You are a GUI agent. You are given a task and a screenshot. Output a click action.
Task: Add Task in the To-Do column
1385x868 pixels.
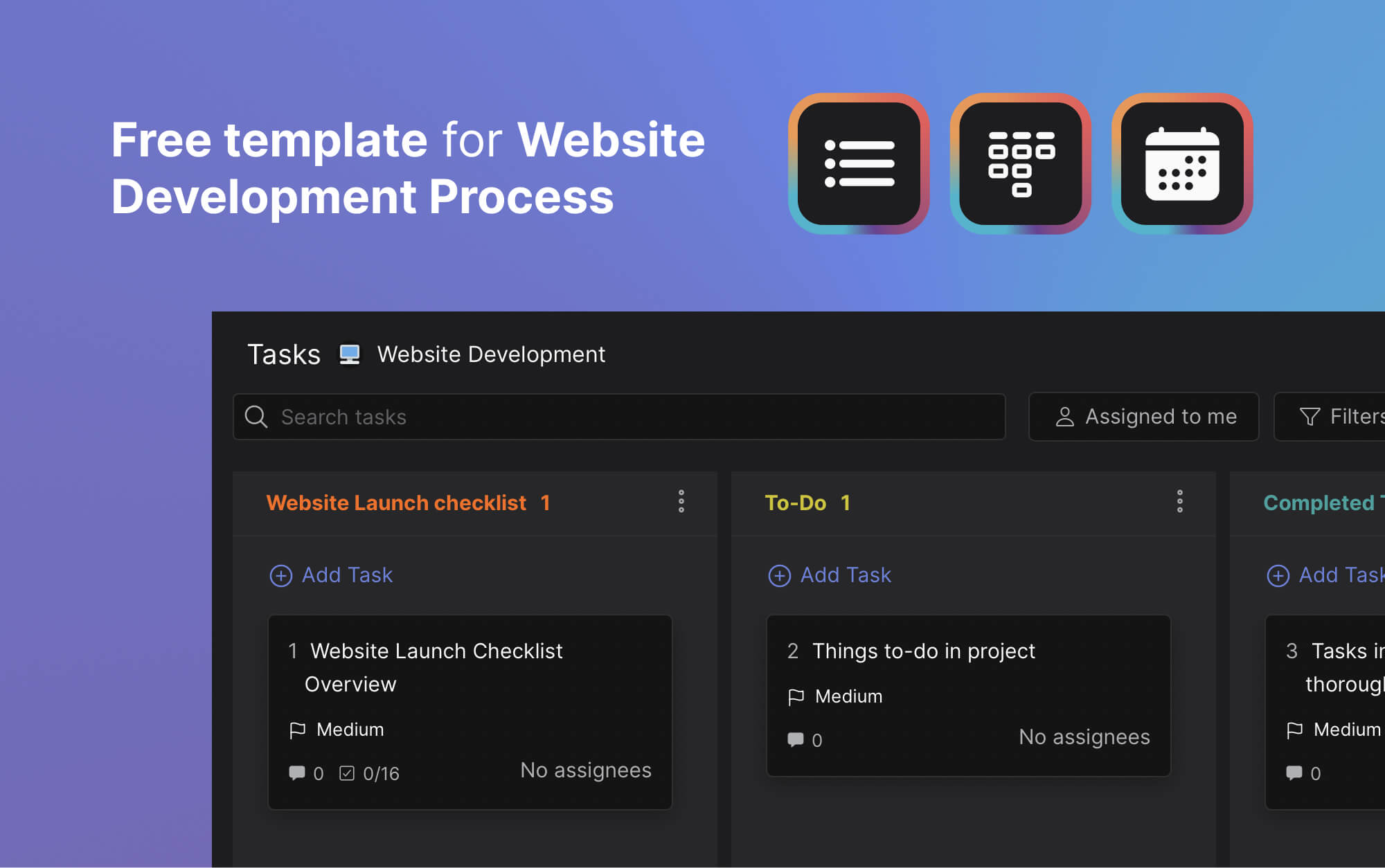pos(829,575)
